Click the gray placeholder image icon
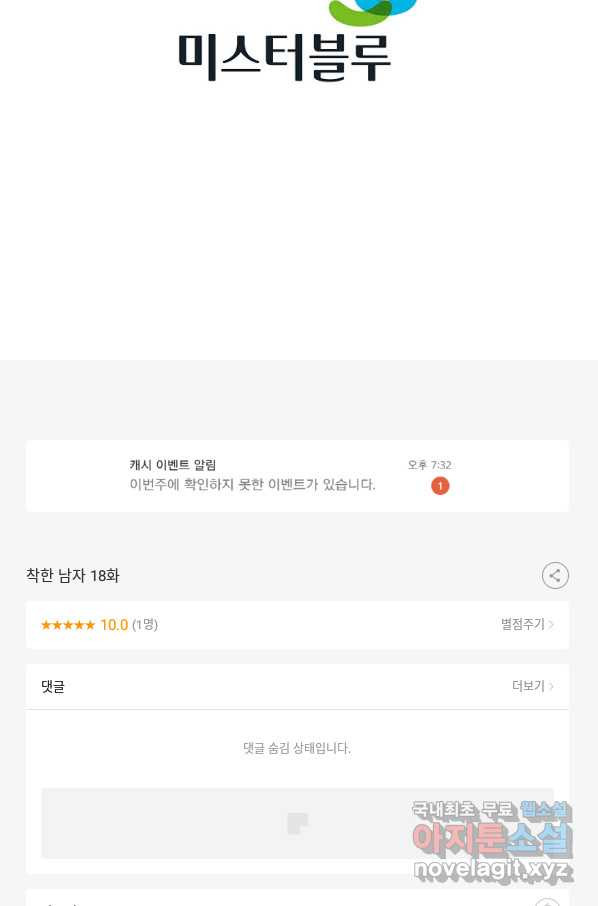598x906 pixels. (298, 823)
